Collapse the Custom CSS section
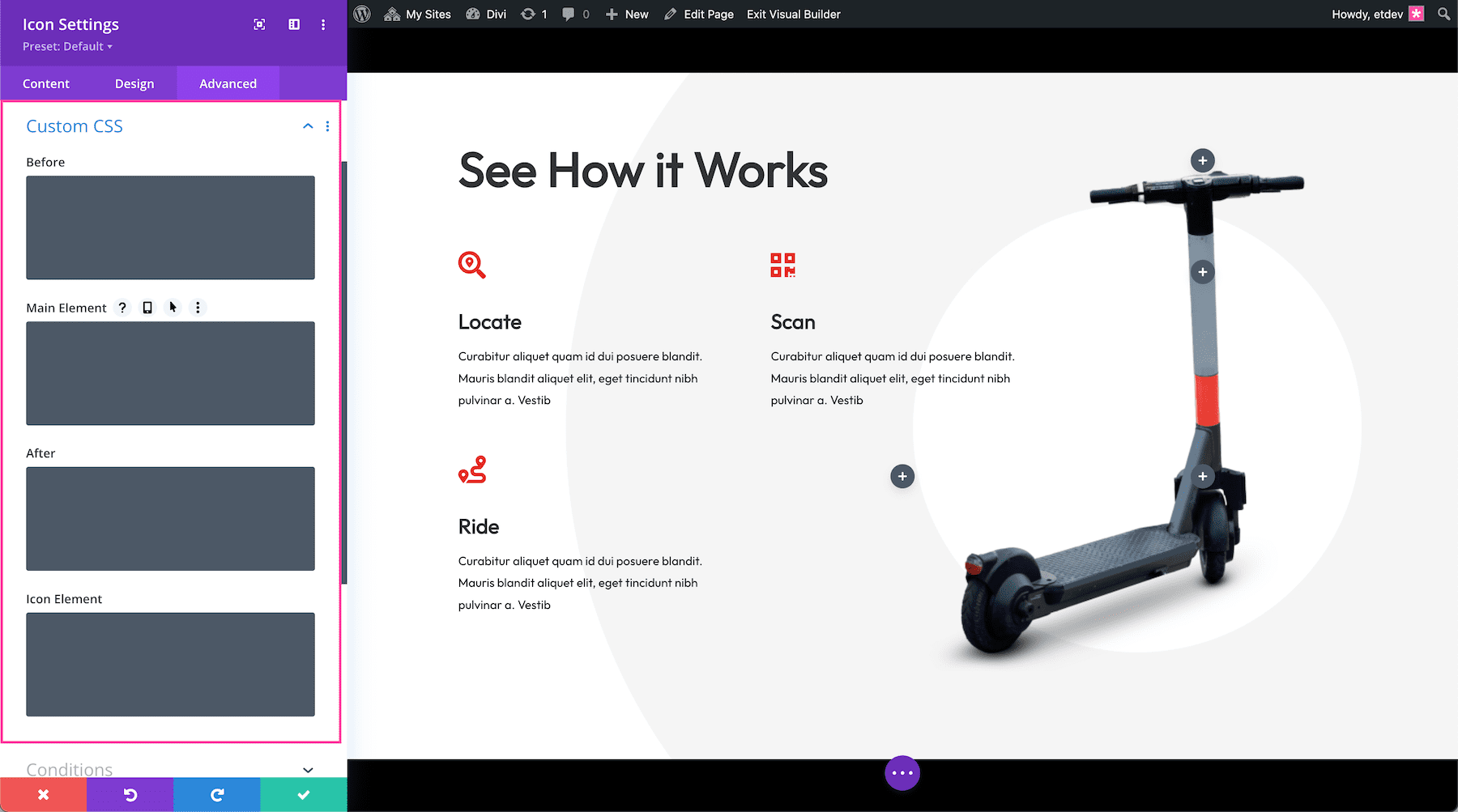Screen dimensions: 1458x812 (x=307, y=126)
